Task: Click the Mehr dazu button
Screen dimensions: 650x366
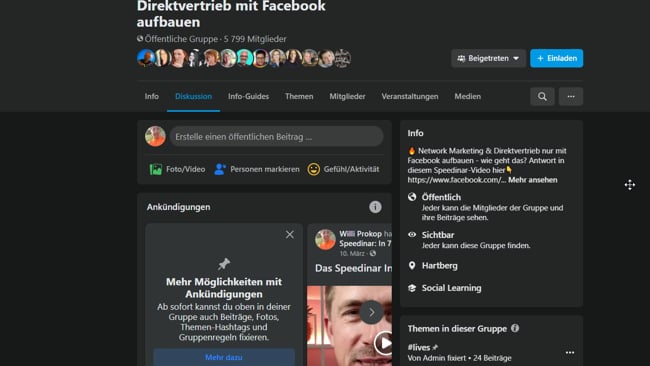Action: point(224,357)
